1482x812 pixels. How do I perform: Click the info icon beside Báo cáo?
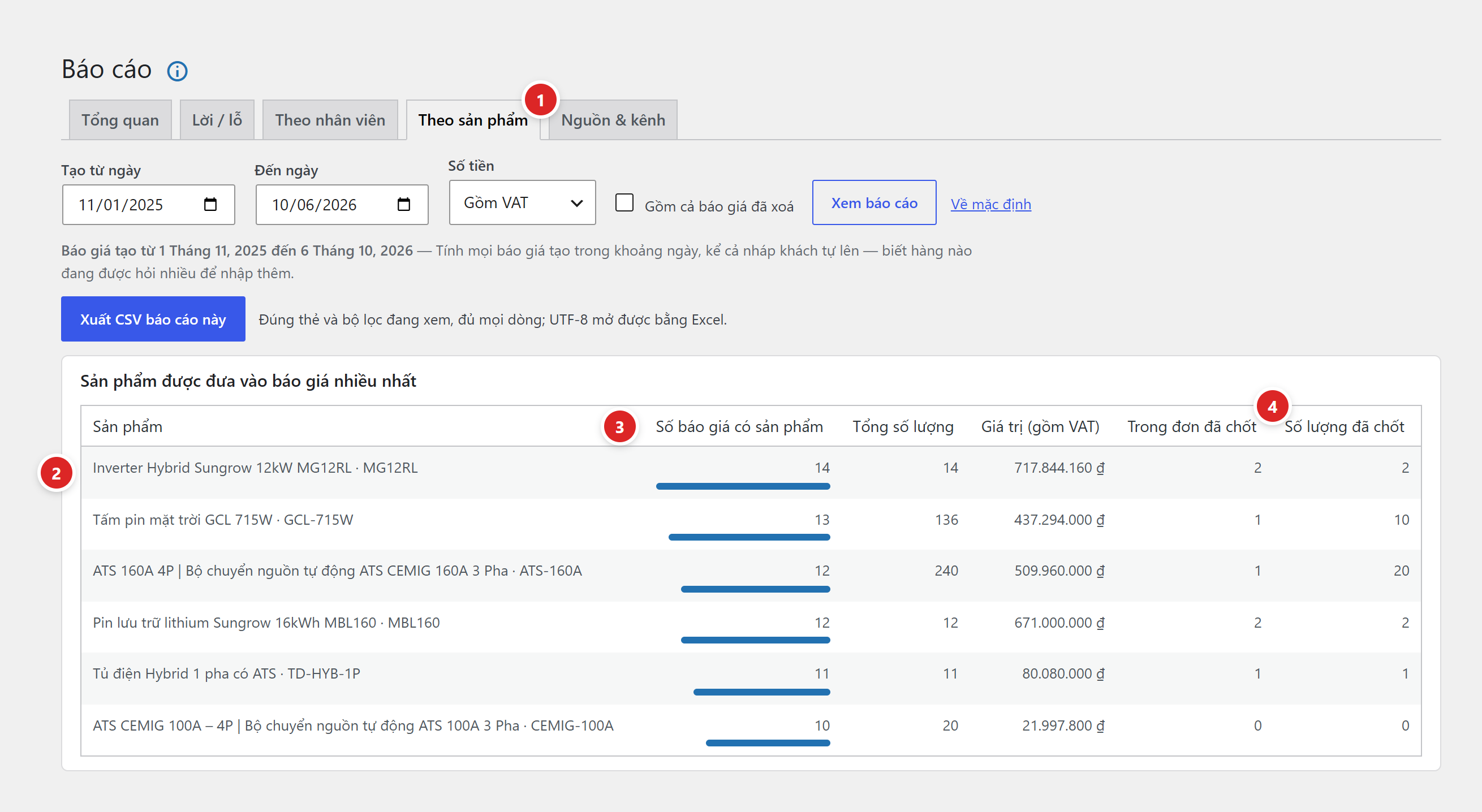(177, 71)
